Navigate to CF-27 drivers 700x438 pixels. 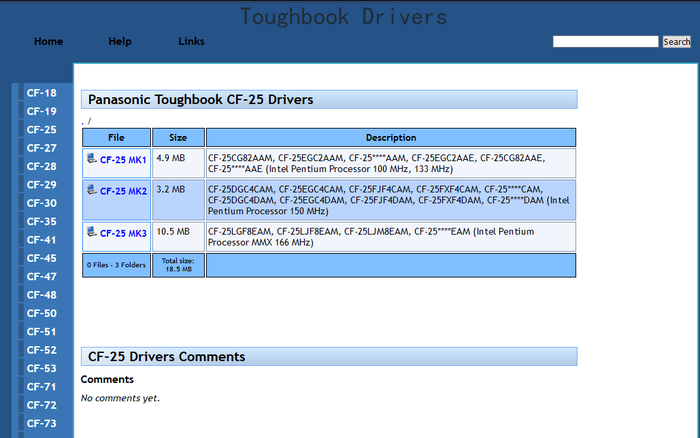point(42,148)
